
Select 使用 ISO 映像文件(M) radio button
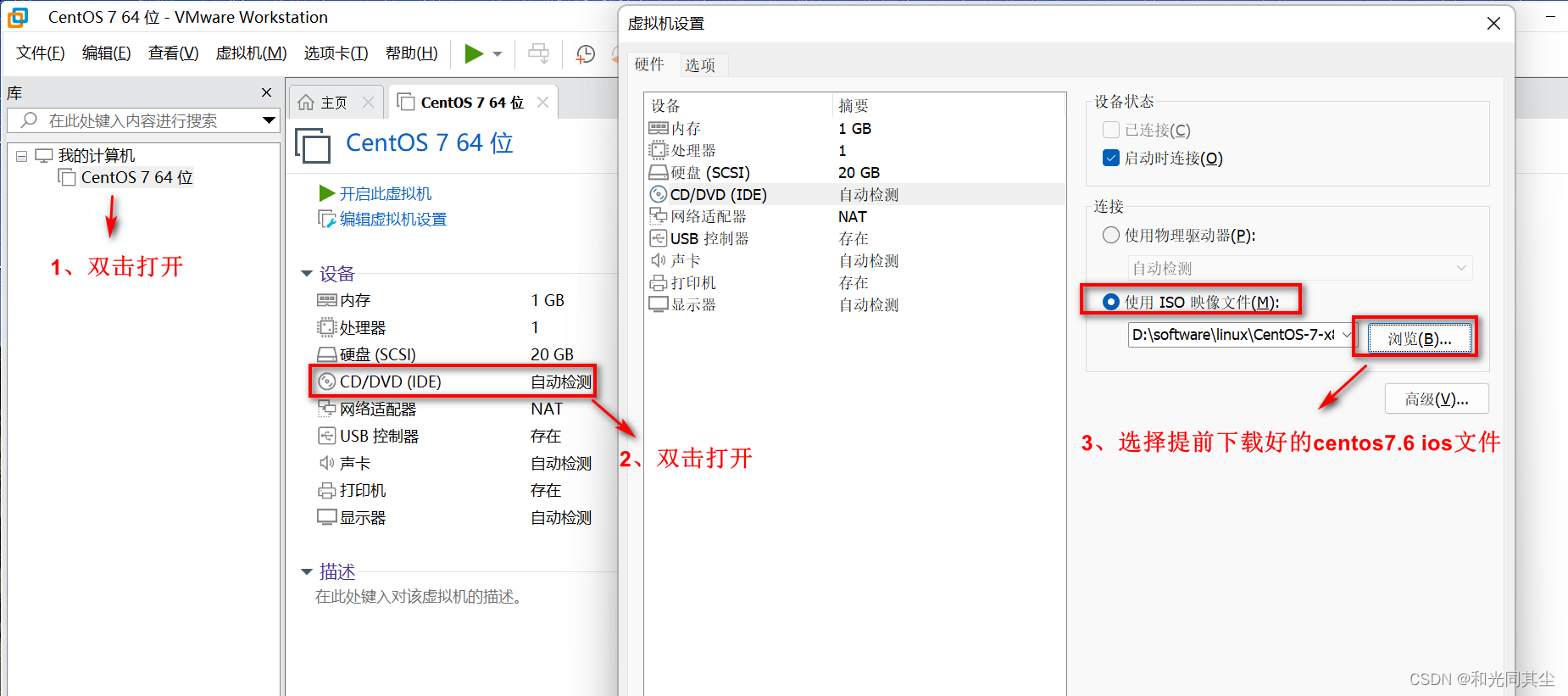pos(1111,302)
